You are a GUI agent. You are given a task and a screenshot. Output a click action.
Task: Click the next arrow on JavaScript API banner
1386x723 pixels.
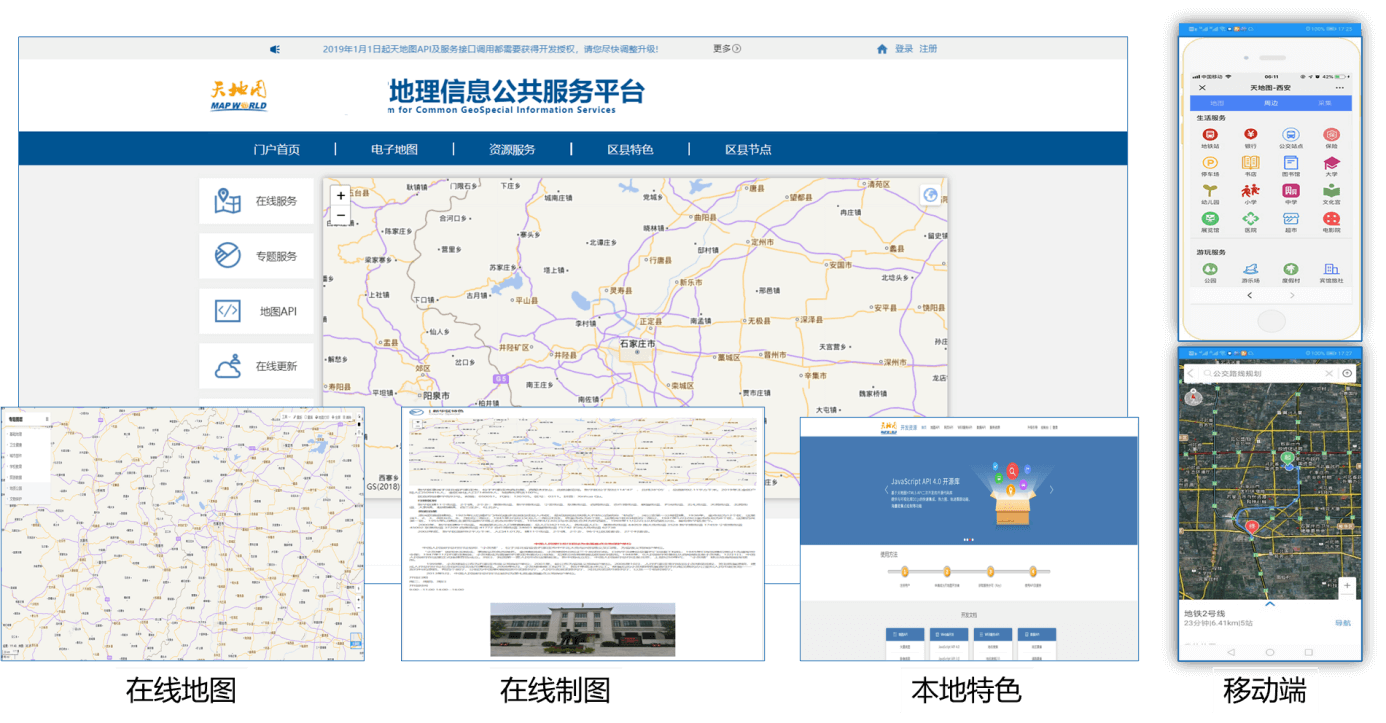coord(1051,490)
